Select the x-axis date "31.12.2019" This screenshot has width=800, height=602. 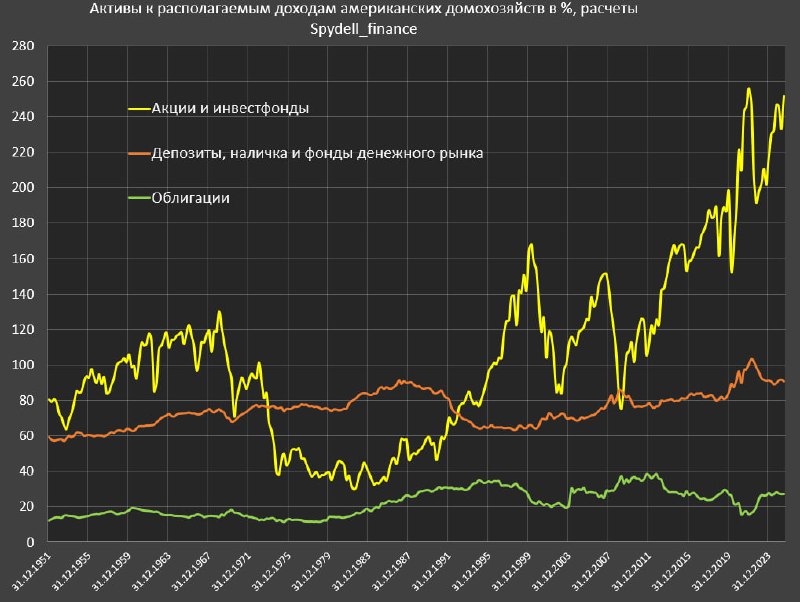711,571
